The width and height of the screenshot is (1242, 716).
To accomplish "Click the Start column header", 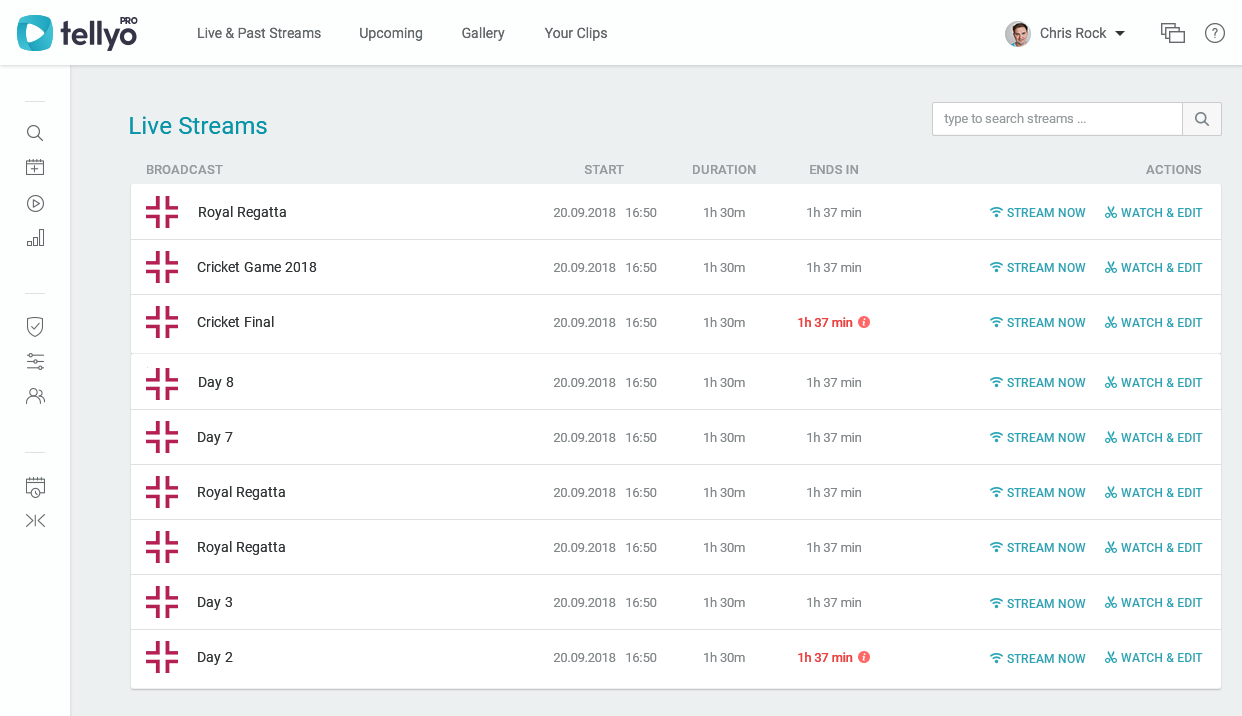I will [604, 170].
